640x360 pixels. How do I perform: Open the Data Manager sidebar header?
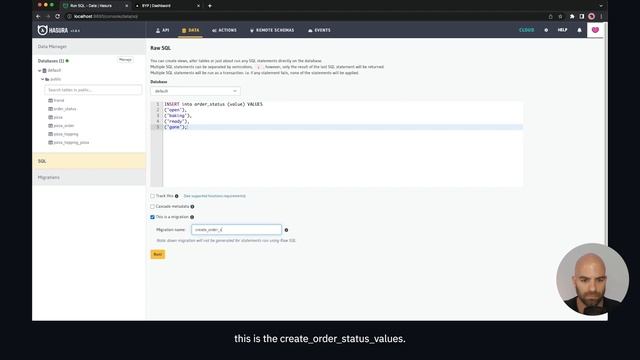coord(89,47)
